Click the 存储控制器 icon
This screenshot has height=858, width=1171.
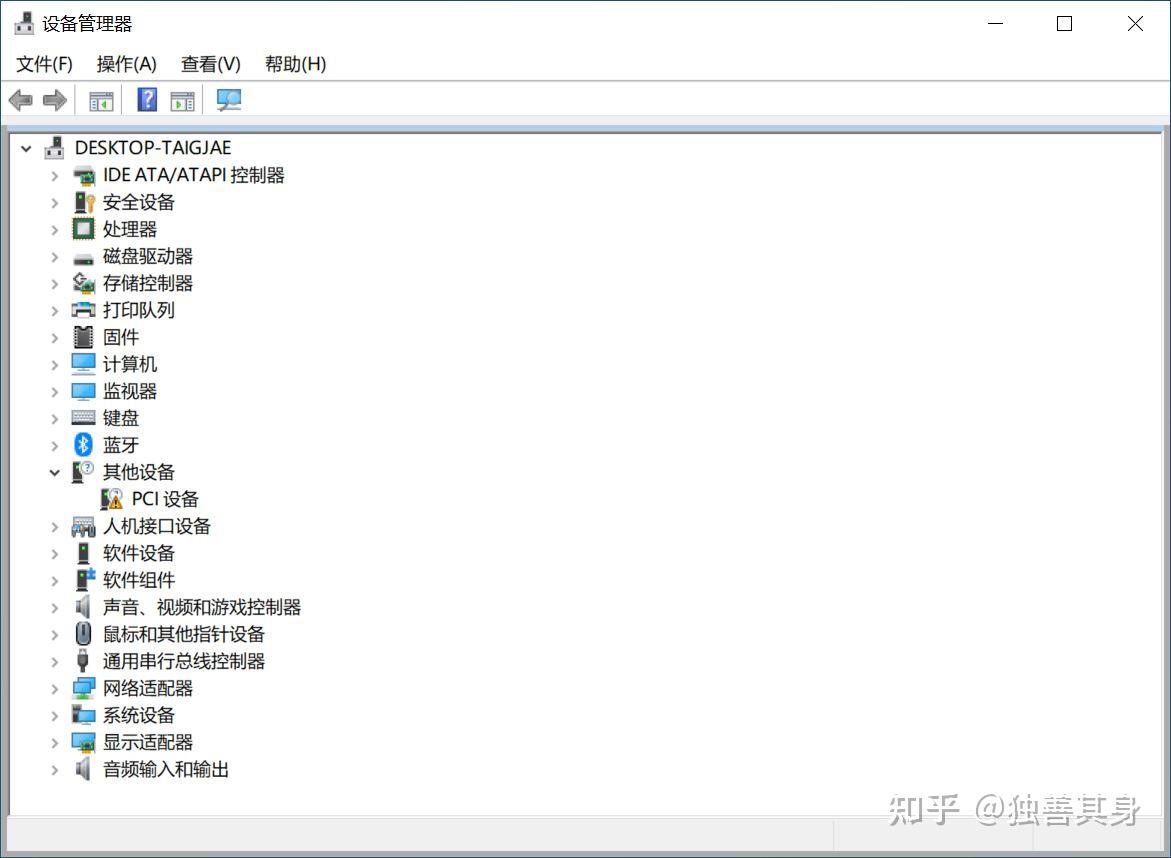(x=84, y=283)
